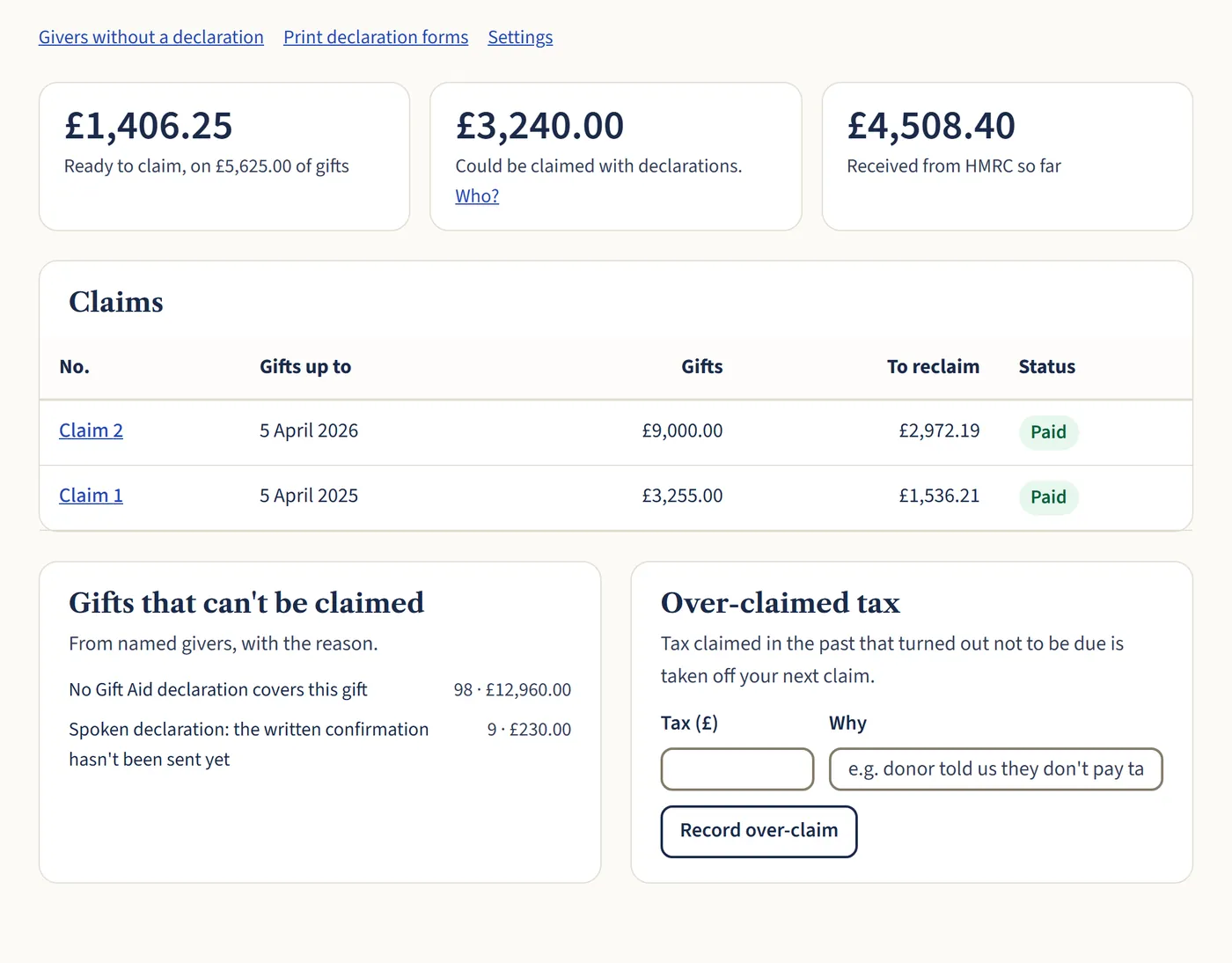1232x963 pixels.
Task: Focus the Tax (£) input field
Action: (737, 769)
